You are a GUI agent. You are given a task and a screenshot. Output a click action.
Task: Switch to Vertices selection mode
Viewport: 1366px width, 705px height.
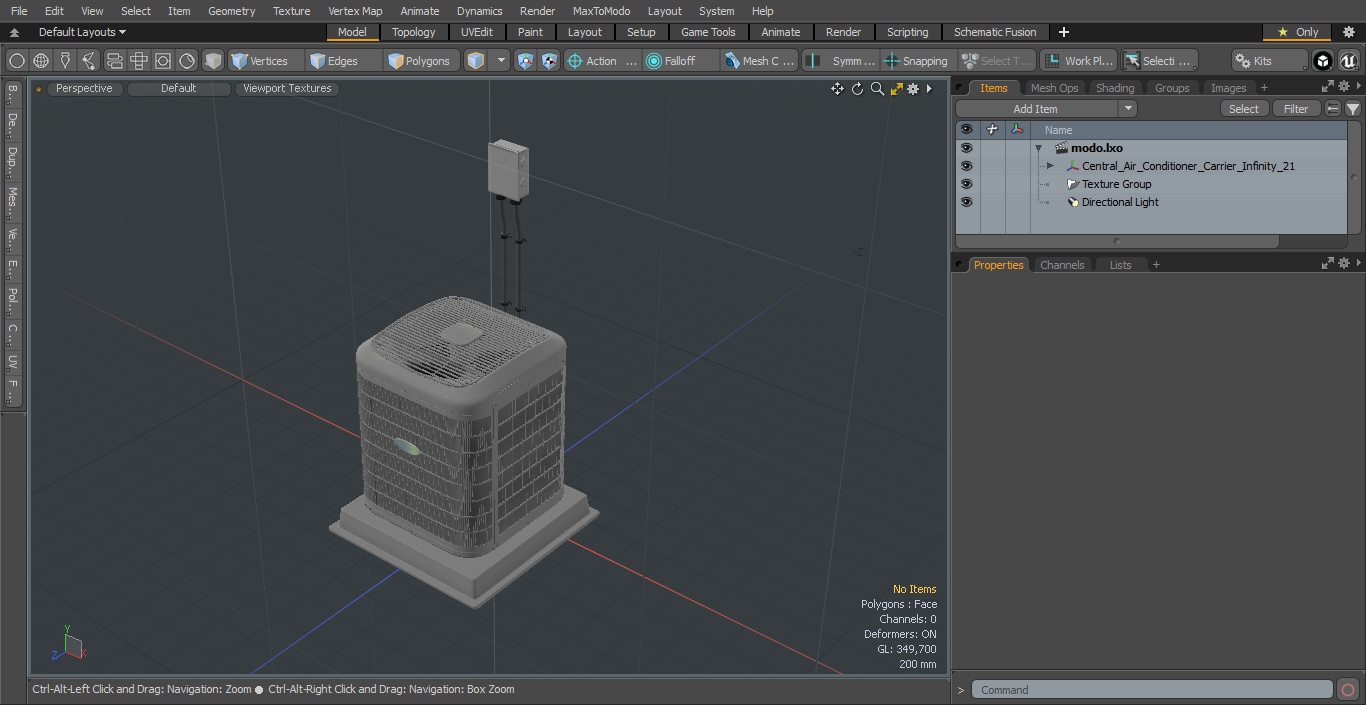pyautogui.click(x=265, y=61)
